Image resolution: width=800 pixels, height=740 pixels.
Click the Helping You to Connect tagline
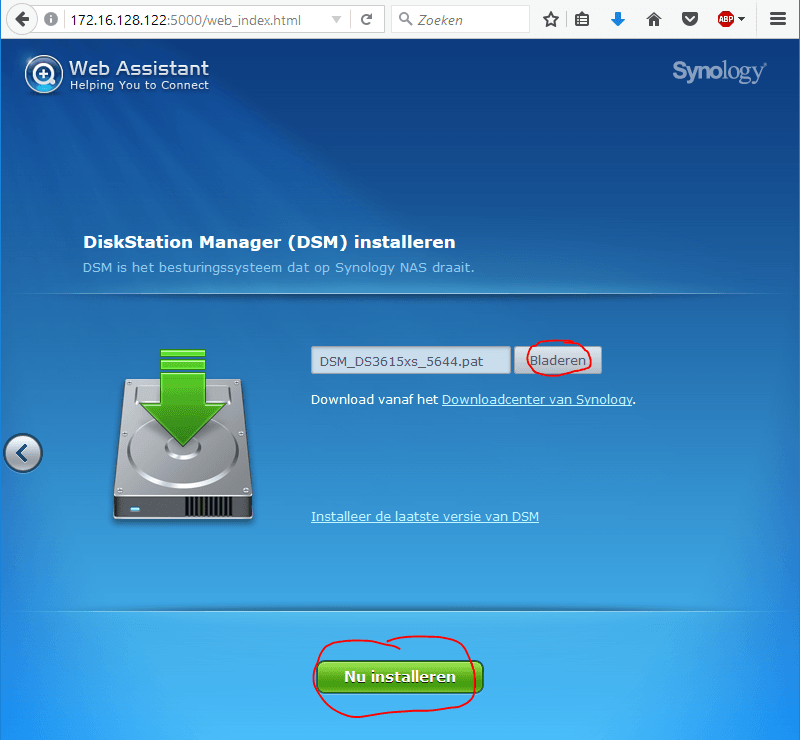point(139,85)
